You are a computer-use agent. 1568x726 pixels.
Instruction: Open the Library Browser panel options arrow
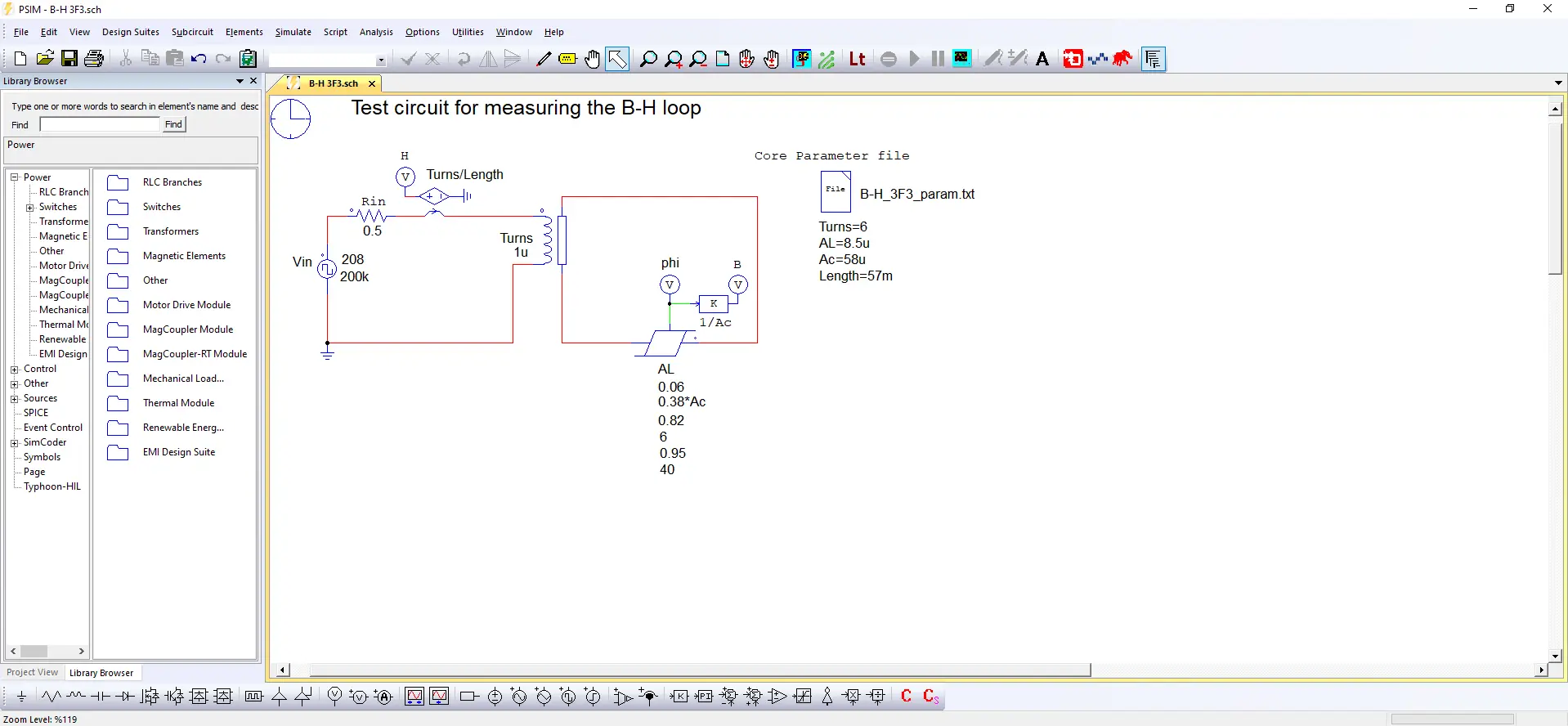(x=240, y=81)
